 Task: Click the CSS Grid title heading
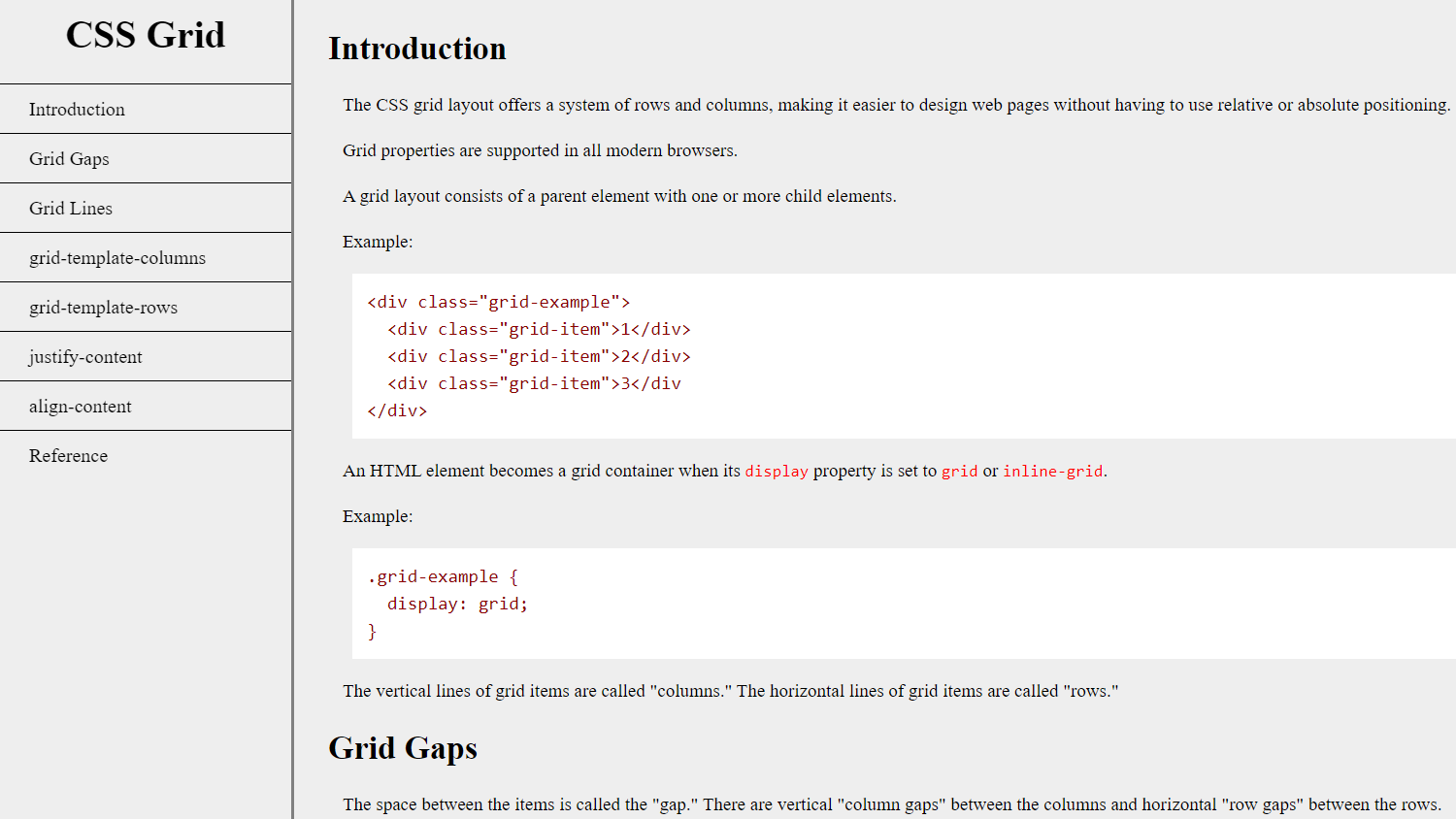pyautogui.click(x=145, y=35)
